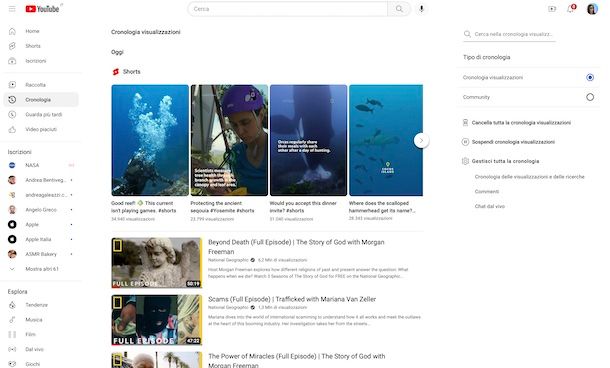Viewport: 610px width, 368px height.
Task: Open the create video icon
Action: tap(552, 9)
